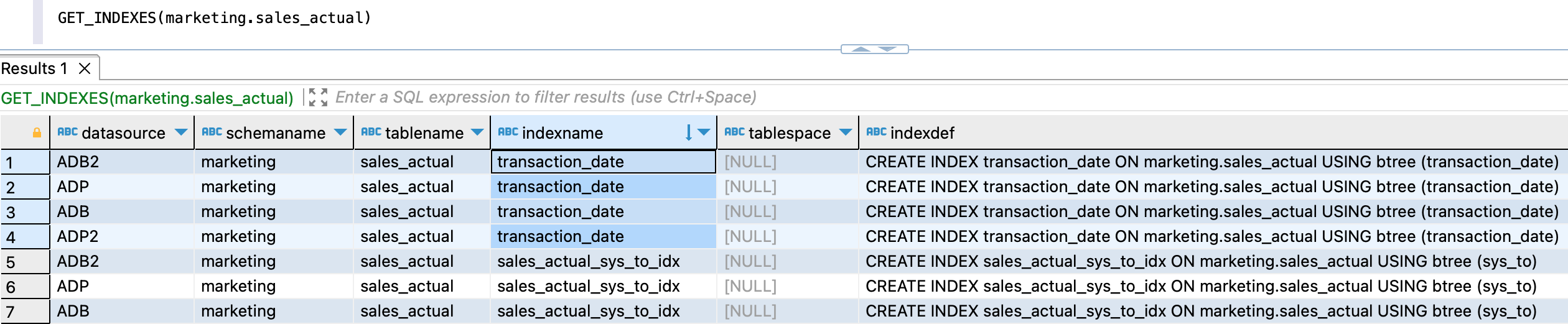Click the ABC type icon of schemaname column

pyautogui.click(x=212, y=132)
